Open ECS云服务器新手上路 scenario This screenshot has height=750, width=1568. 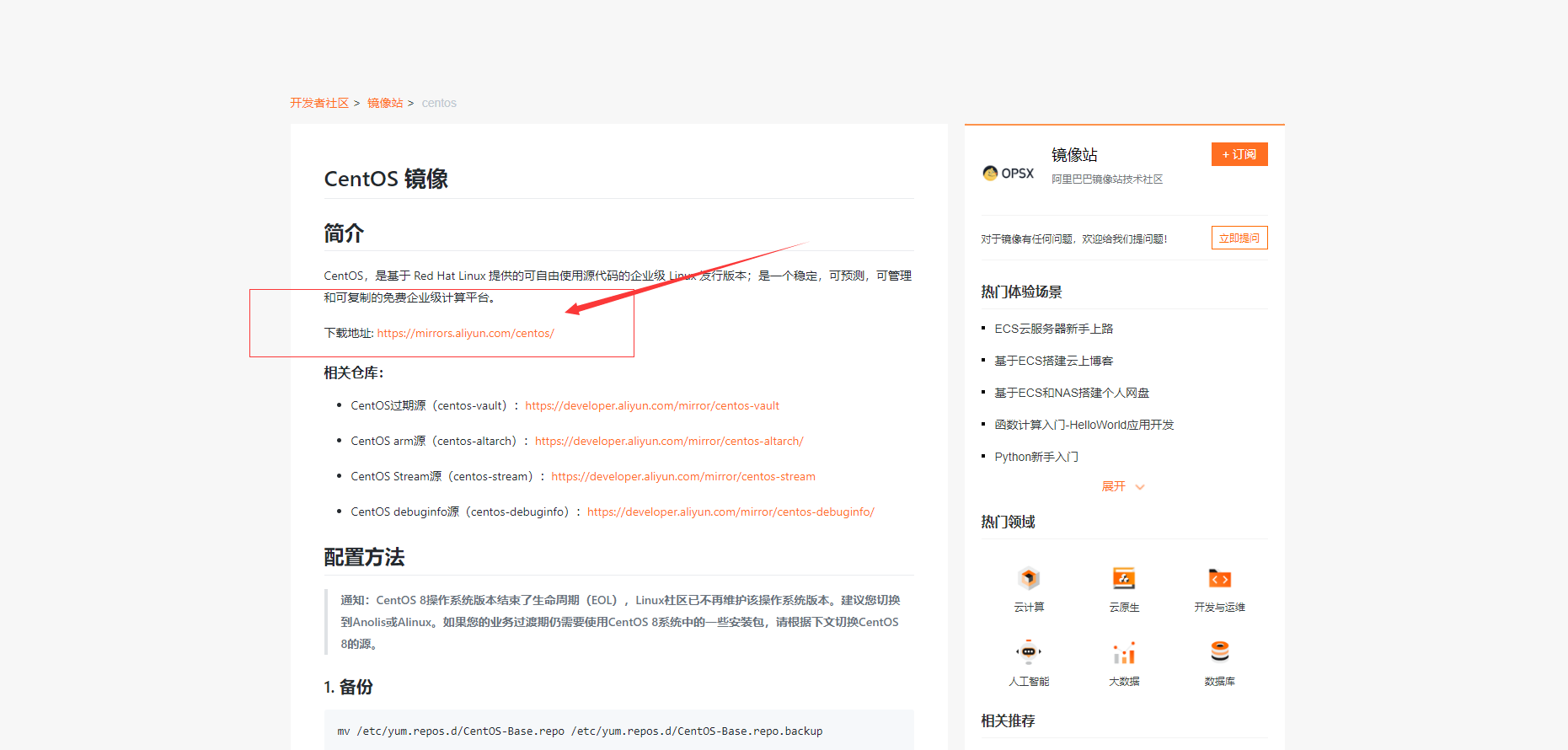pos(1054,329)
